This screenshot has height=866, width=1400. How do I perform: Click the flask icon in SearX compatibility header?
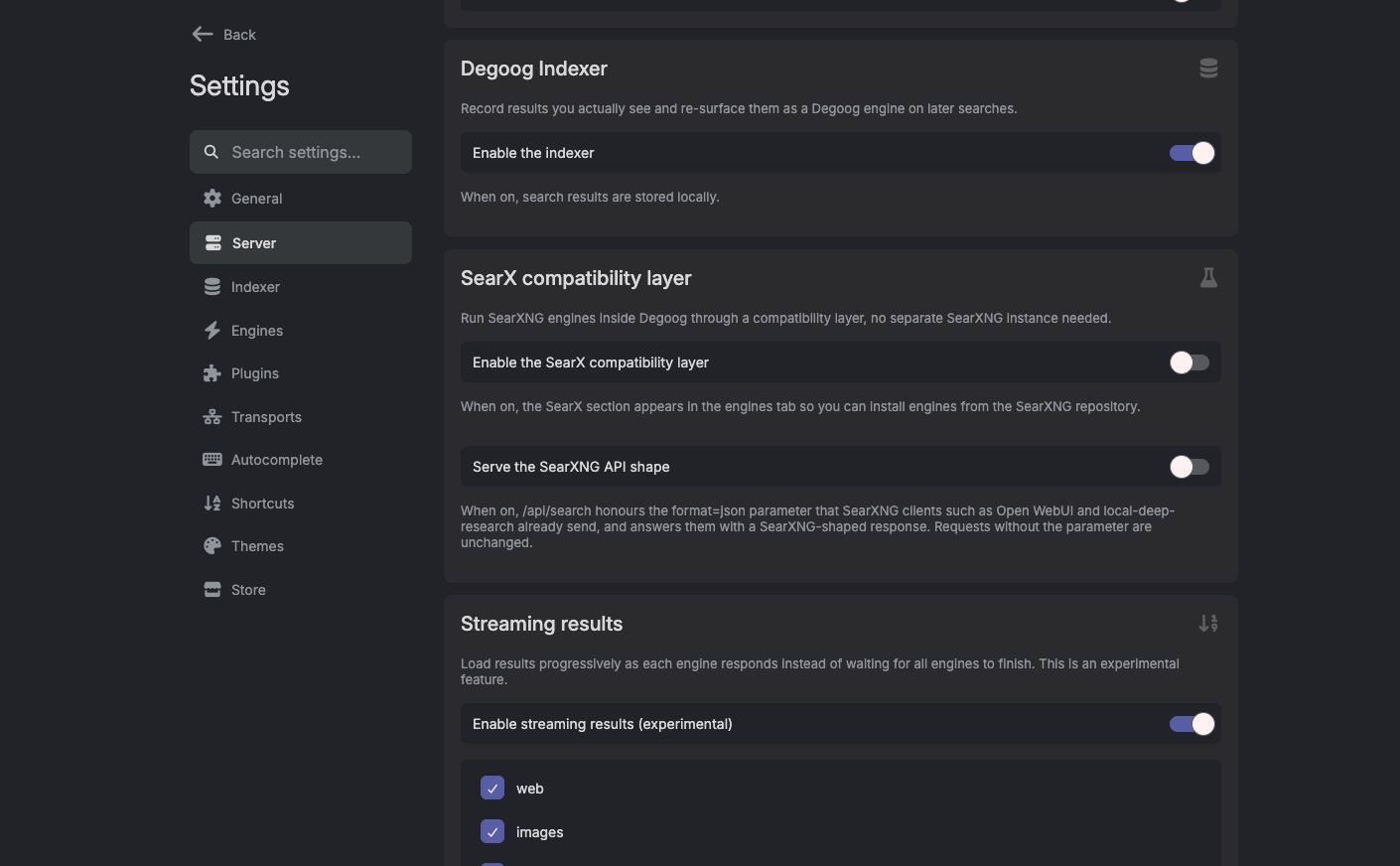[x=1208, y=278]
